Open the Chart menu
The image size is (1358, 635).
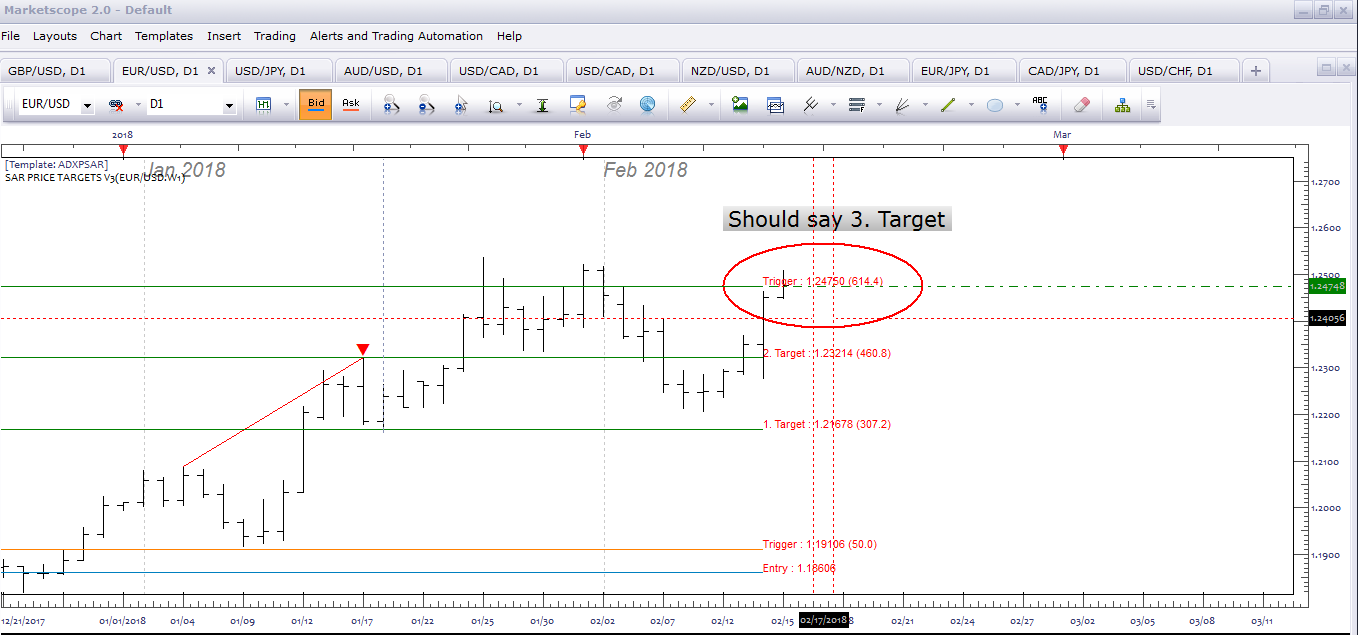click(x=106, y=36)
